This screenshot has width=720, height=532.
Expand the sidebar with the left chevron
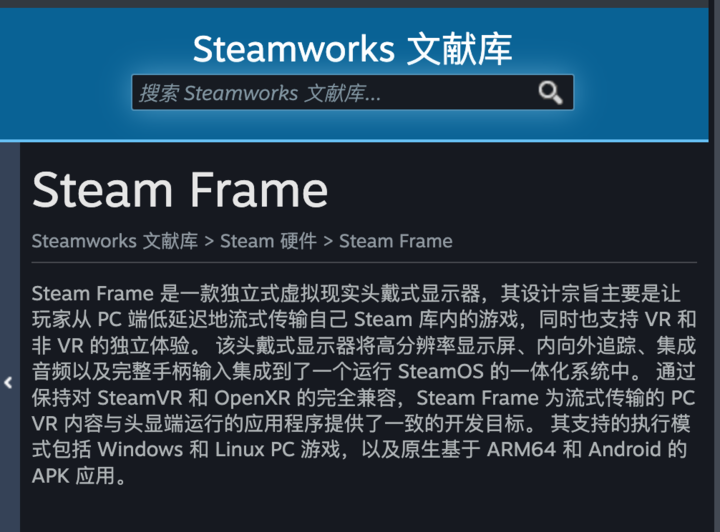point(8,382)
